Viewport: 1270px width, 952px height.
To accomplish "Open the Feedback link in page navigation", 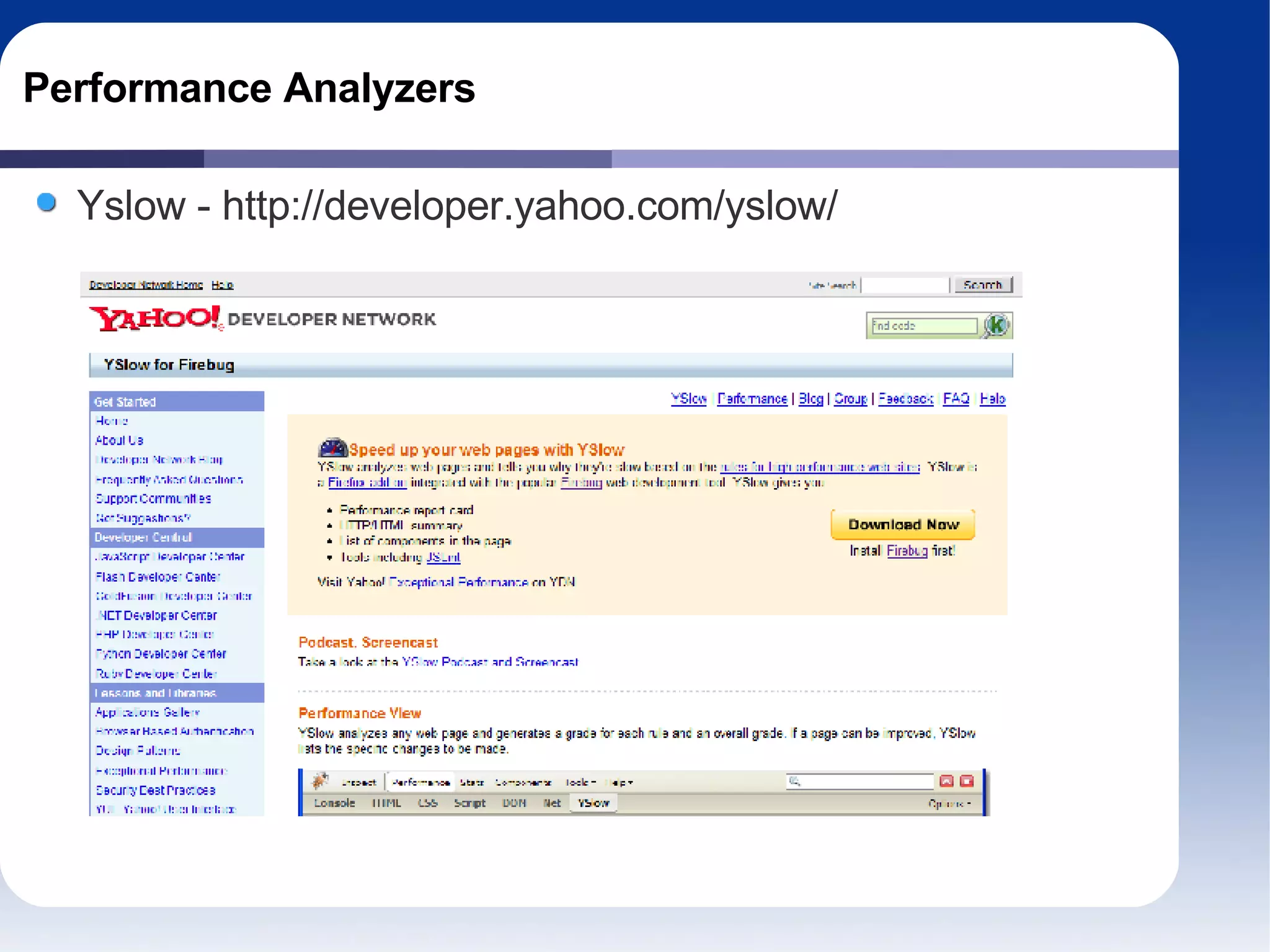I will pyautogui.click(x=905, y=399).
